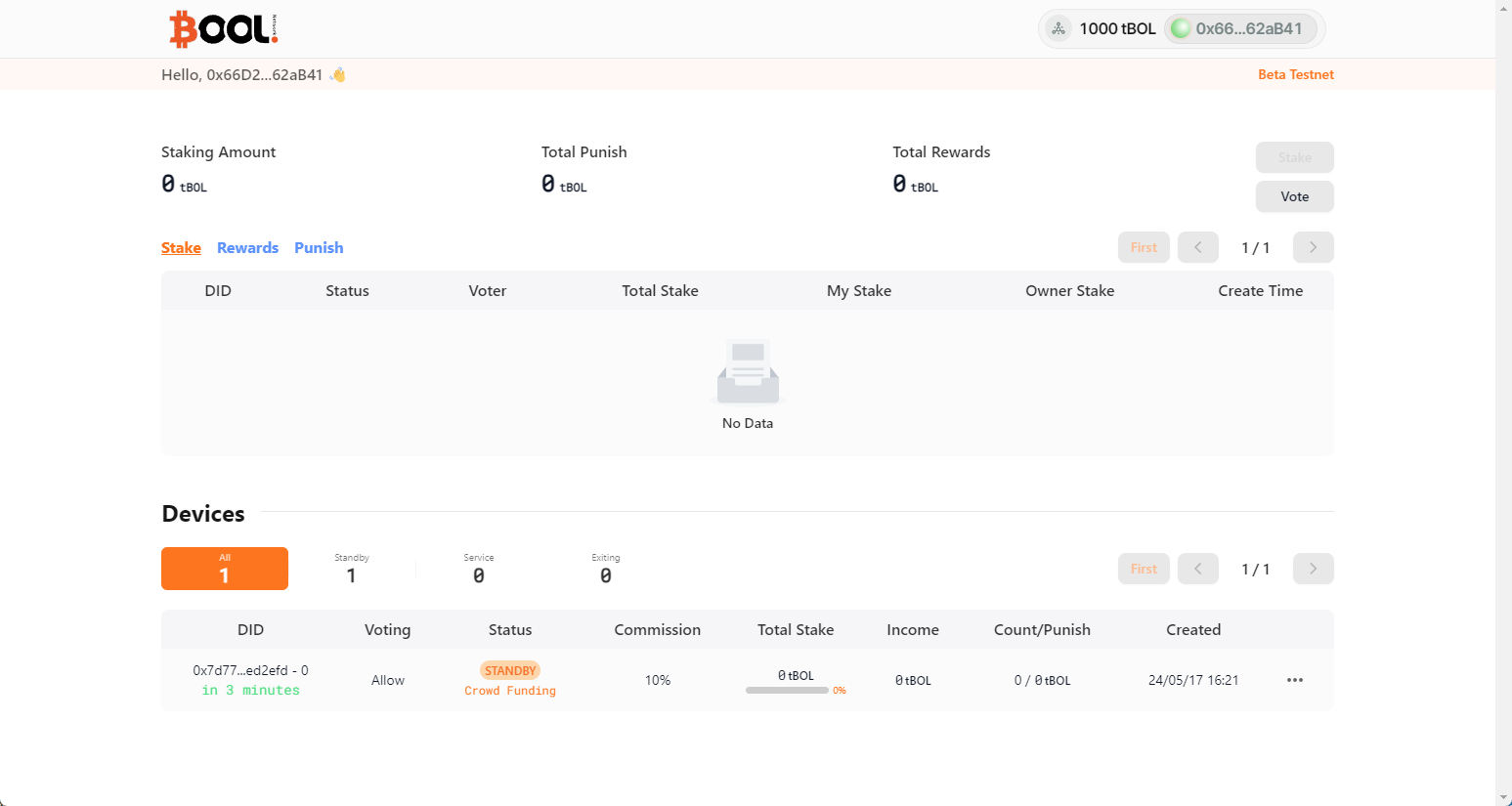Click the BOOL logo in the header

tap(224, 29)
